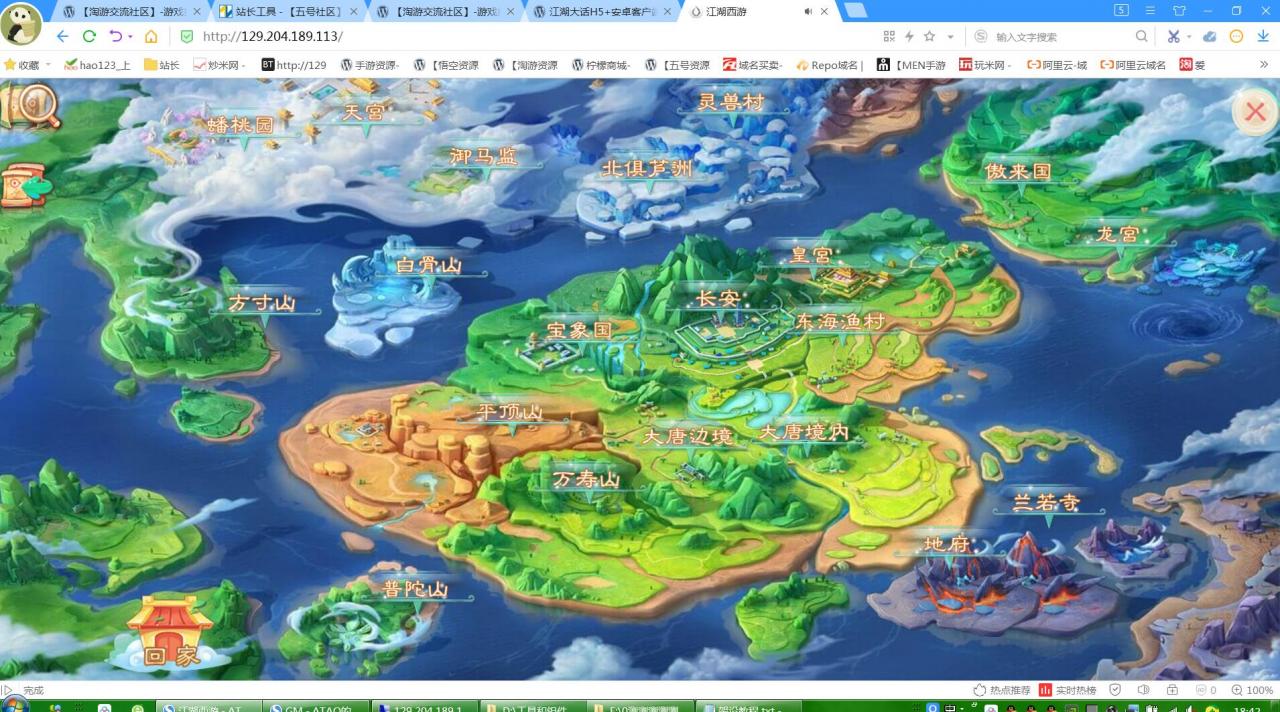The image size is (1280, 712).
Task: Open the QR code grid icon in address bar
Action: (x=889, y=36)
